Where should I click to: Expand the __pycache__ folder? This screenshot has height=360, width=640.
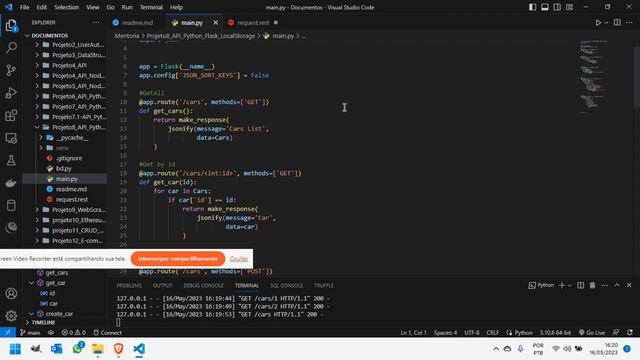[x=41, y=138]
